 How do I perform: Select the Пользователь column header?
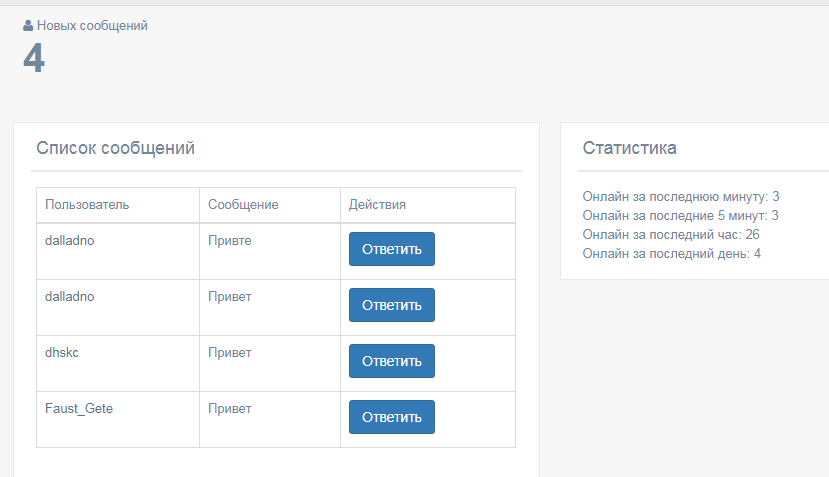87,205
